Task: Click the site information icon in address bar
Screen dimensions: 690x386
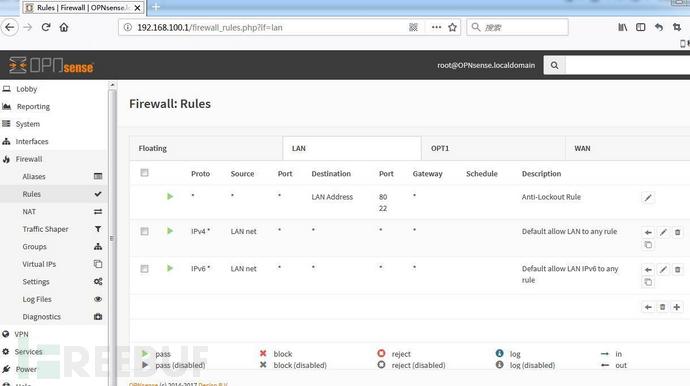Action: (x=128, y=27)
